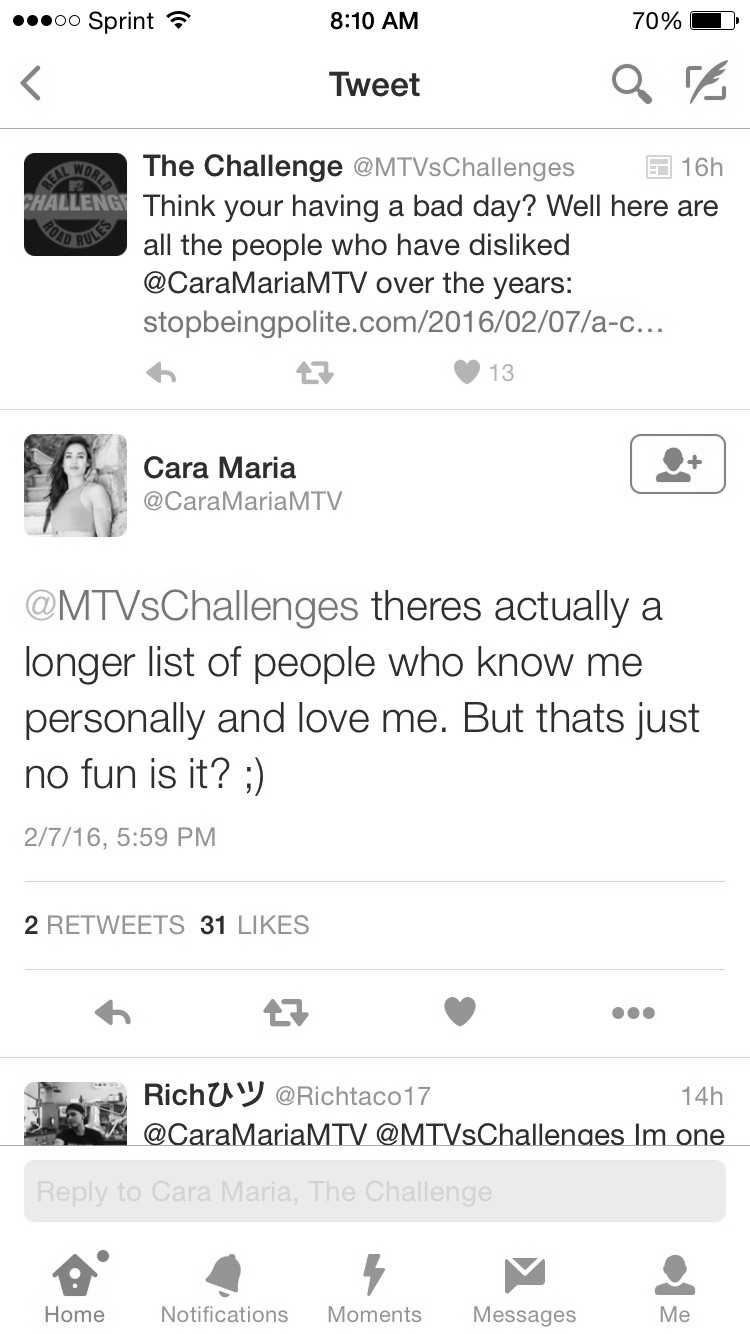The height and width of the screenshot is (1334, 750).
Task: Tap the @MTVsChallenges mention in Cara's tweet
Action: pyautogui.click(x=191, y=606)
